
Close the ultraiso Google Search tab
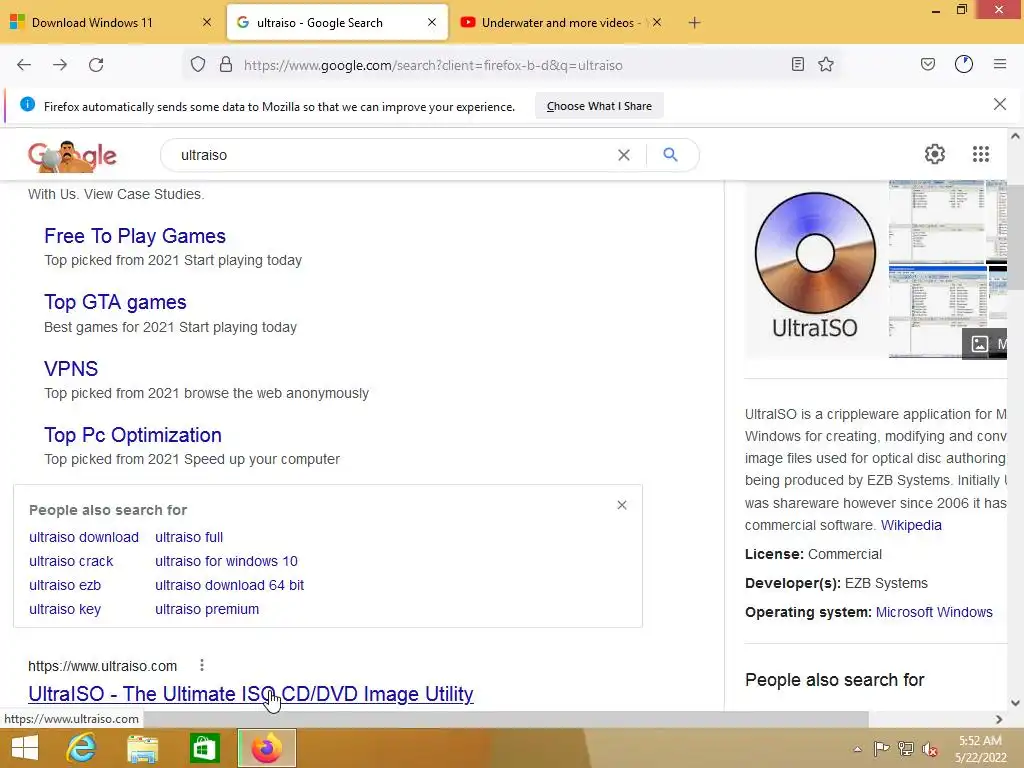tap(432, 23)
